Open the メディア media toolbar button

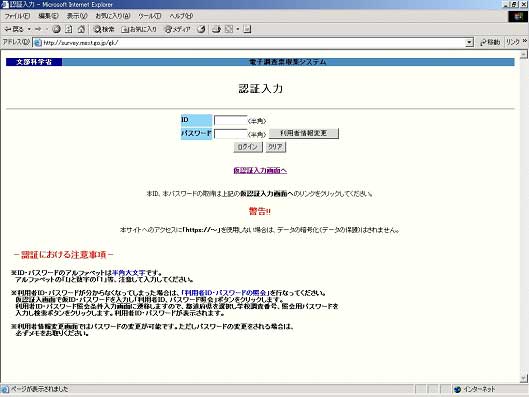(x=177, y=29)
